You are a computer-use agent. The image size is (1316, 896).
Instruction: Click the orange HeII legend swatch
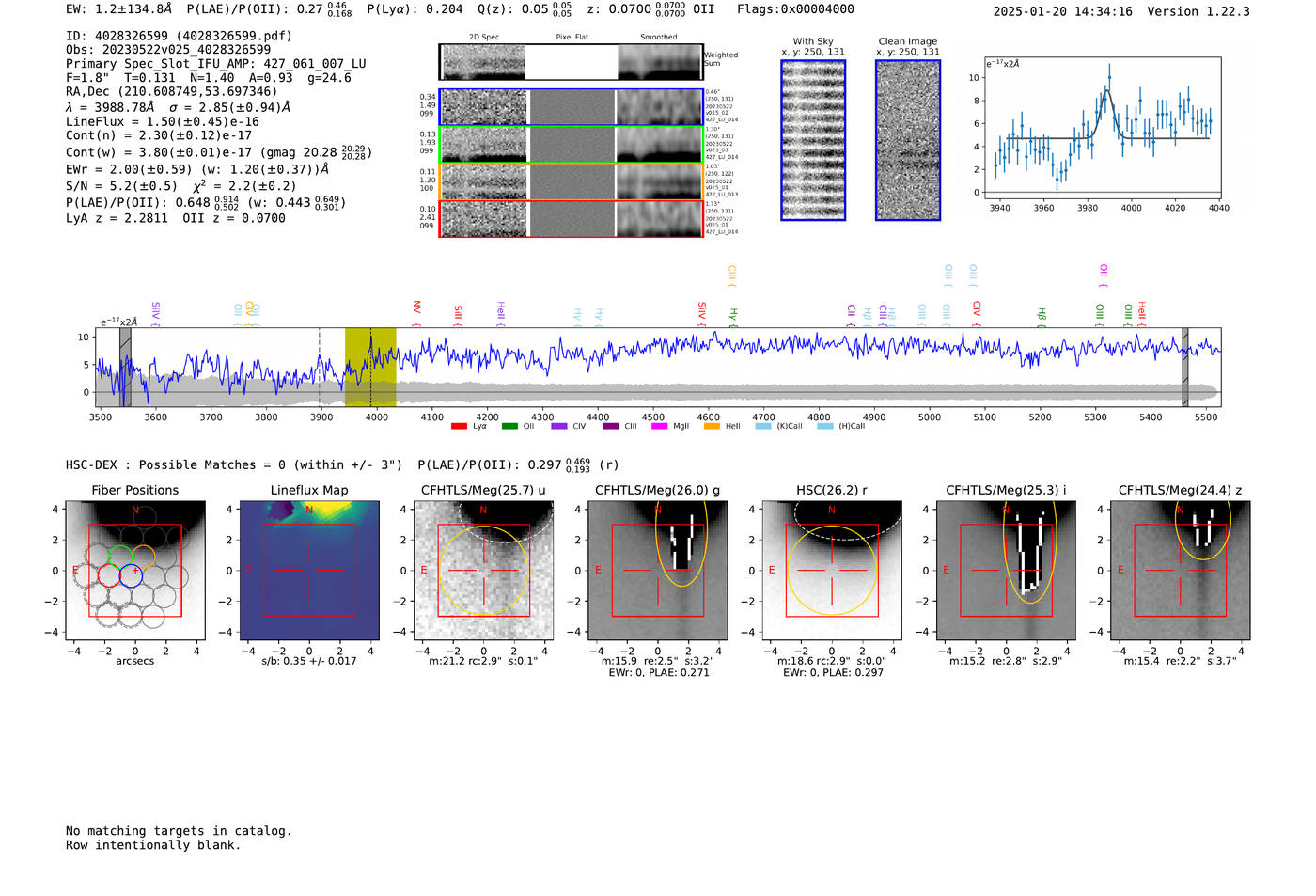(712, 427)
